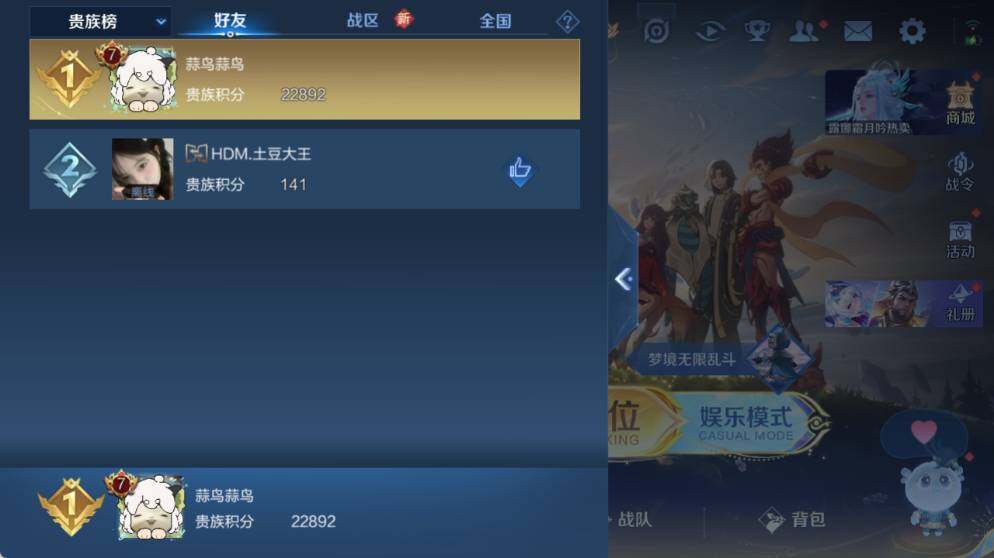Screen dimensions: 994x558
Task: Open the settings gear icon
Action: [x=912, y=31]
